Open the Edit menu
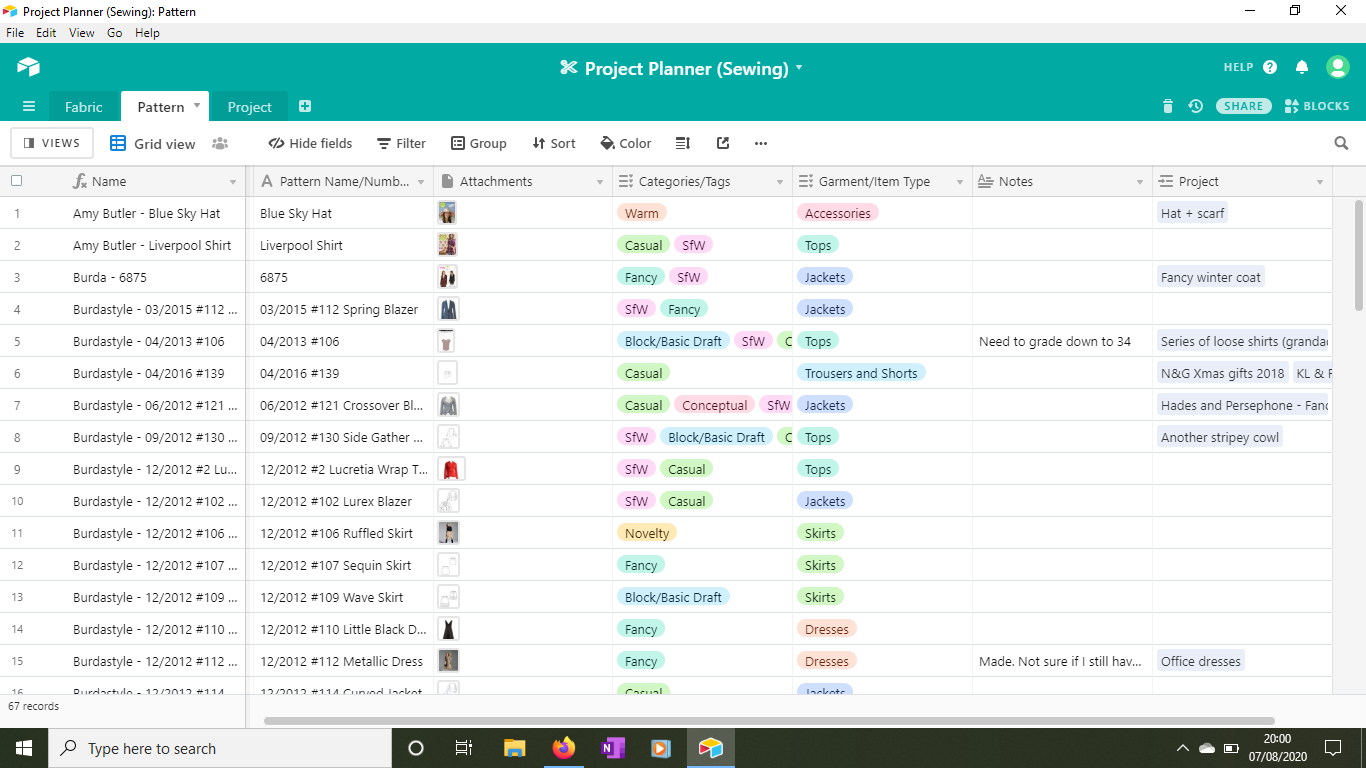1366x768 pixels. pyautogui.click(x=46, y=33)
